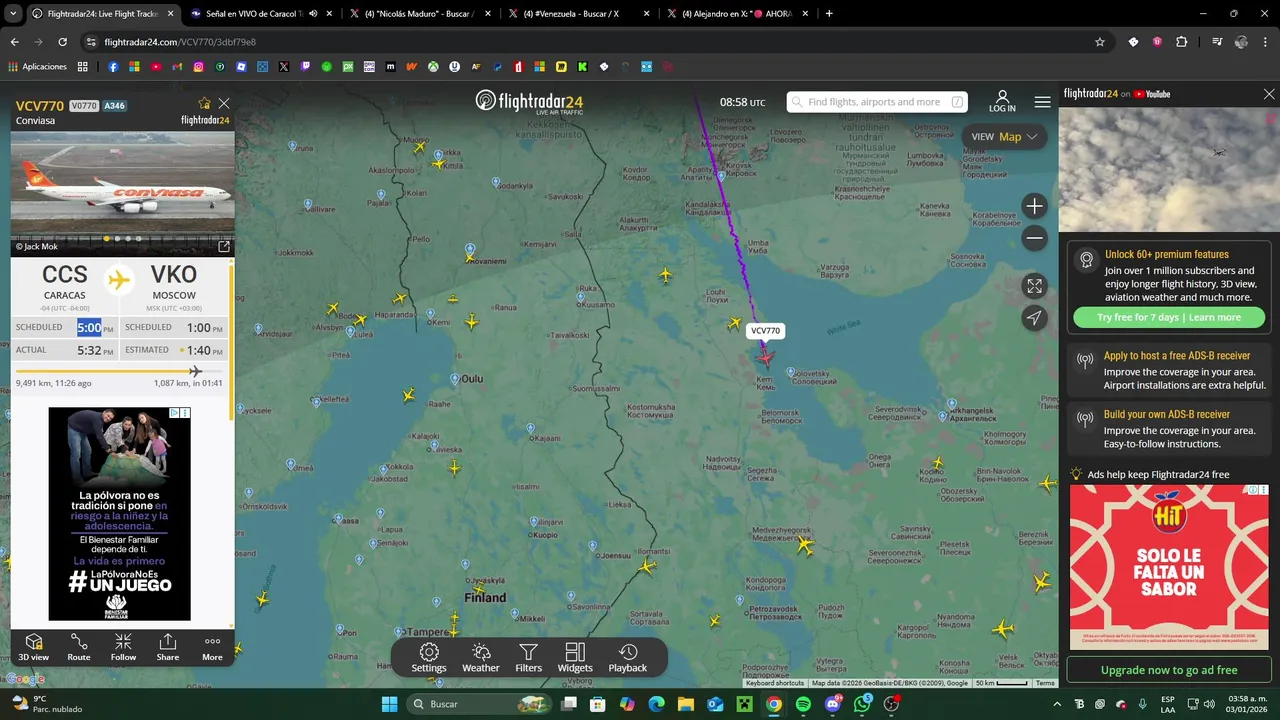This screenshot has width=1280, height=720.
Task: Click the flight search input field
Action: (877, 102)
